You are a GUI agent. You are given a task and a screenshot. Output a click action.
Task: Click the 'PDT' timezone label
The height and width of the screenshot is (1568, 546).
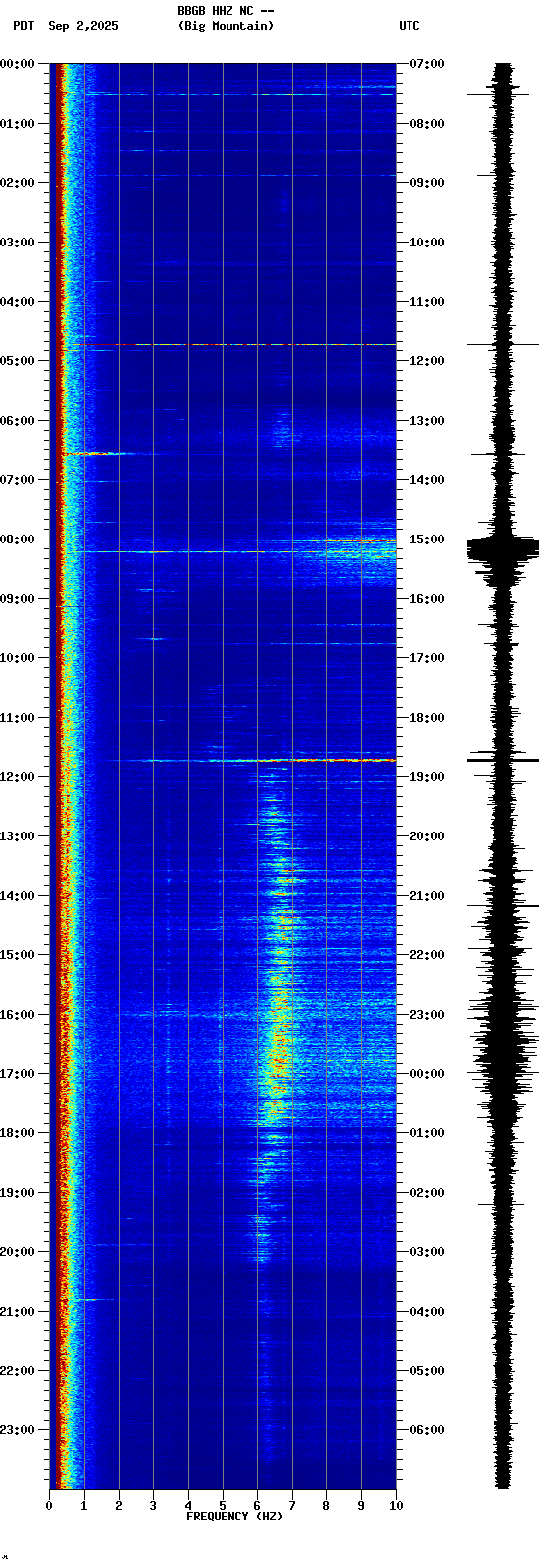coord(23,26)
